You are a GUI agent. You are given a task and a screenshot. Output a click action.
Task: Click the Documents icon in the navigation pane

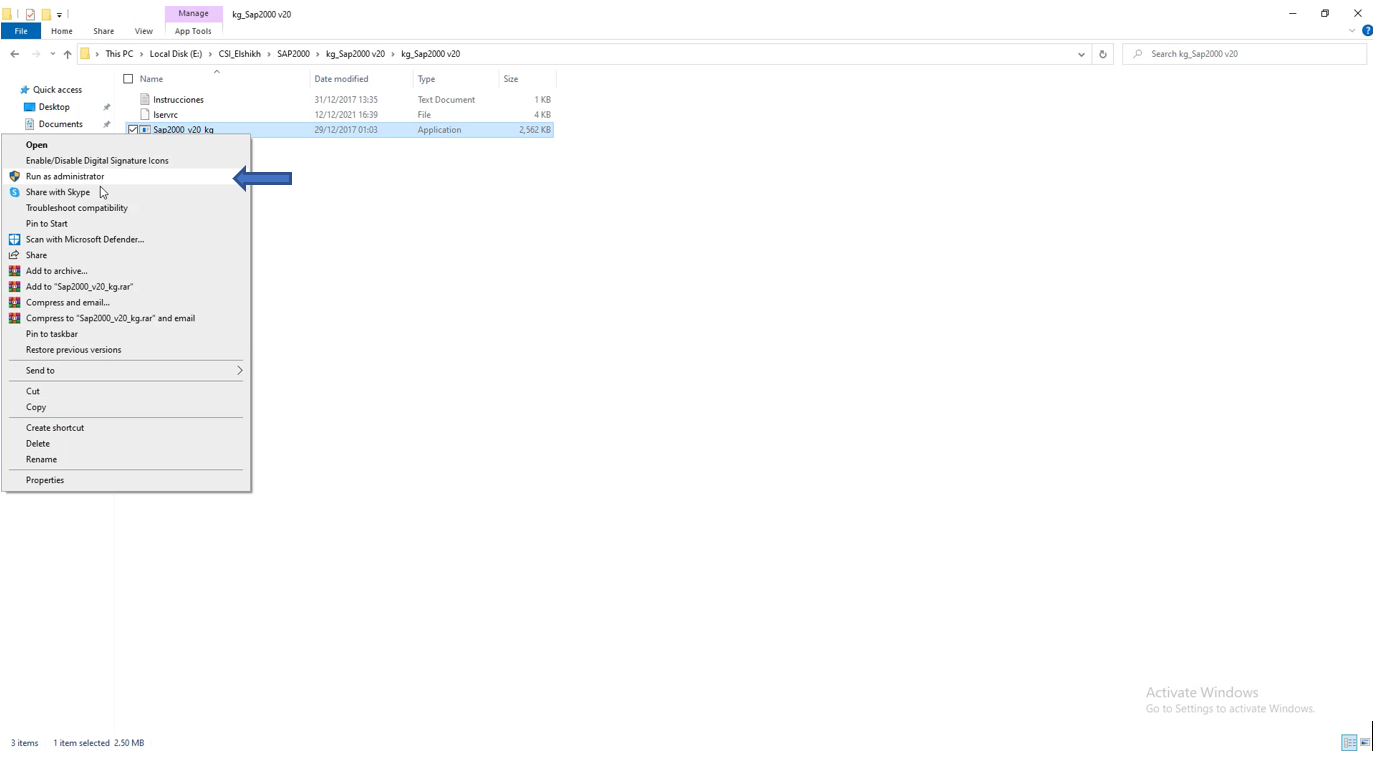click(x=30, y=124)
